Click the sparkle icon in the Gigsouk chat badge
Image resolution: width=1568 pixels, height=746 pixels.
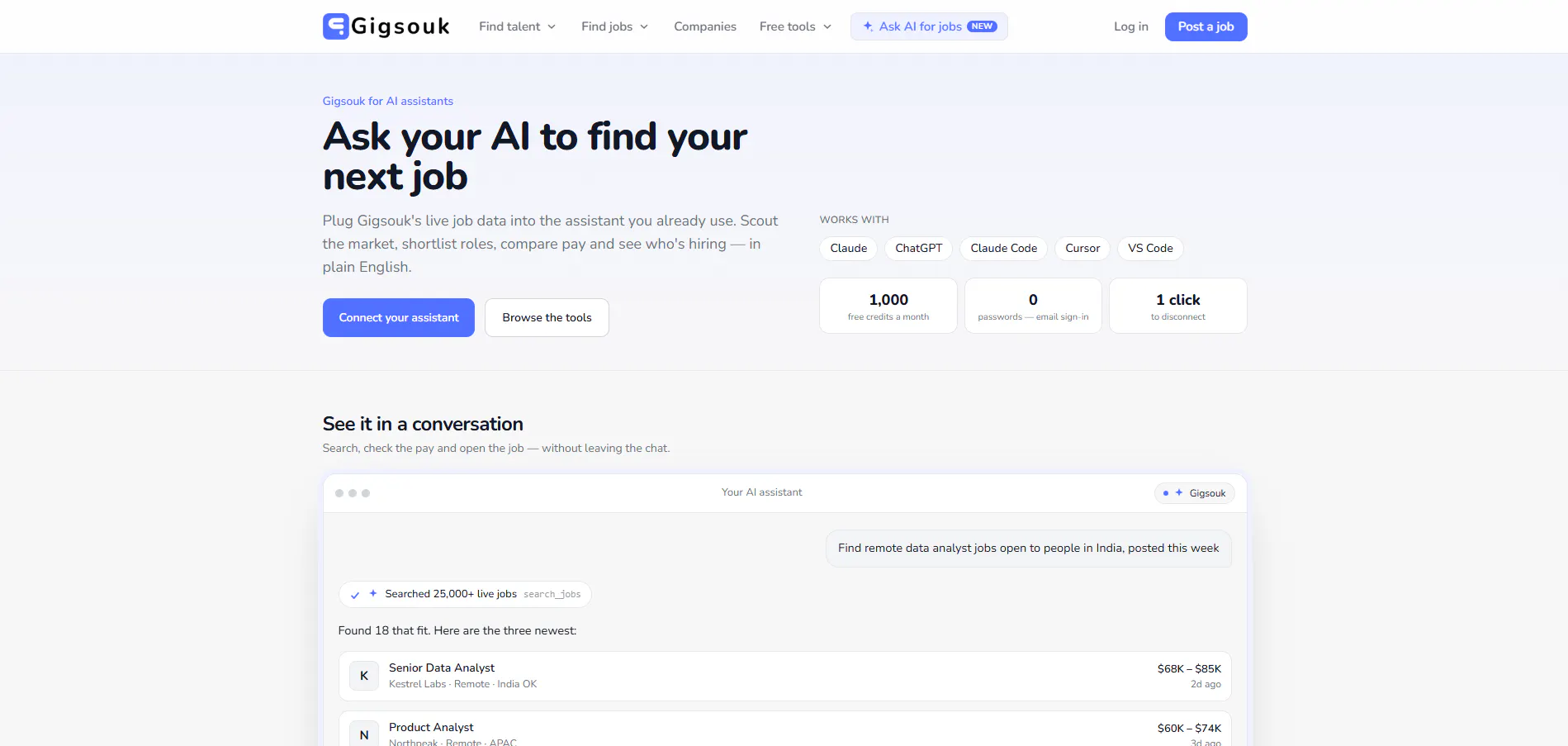click(1179, 493)
